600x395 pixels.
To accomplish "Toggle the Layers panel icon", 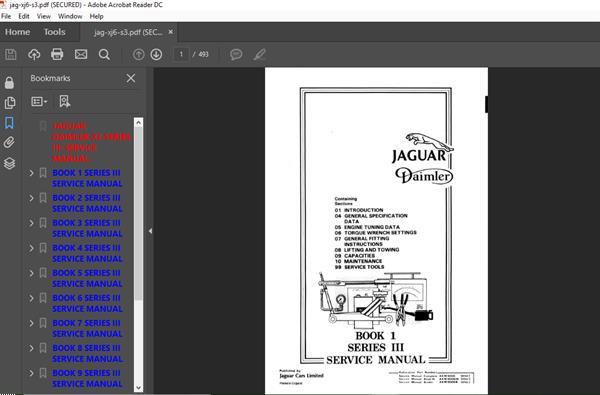I will pos(10,163).
